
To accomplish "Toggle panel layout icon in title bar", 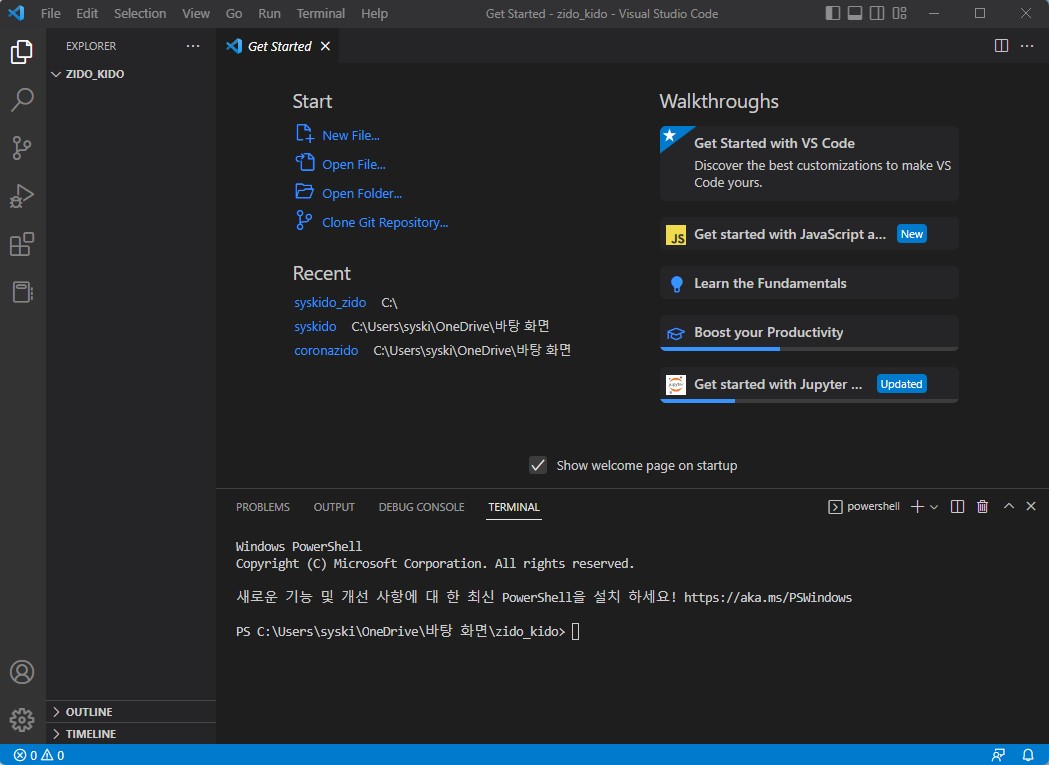I will point(855,13).
